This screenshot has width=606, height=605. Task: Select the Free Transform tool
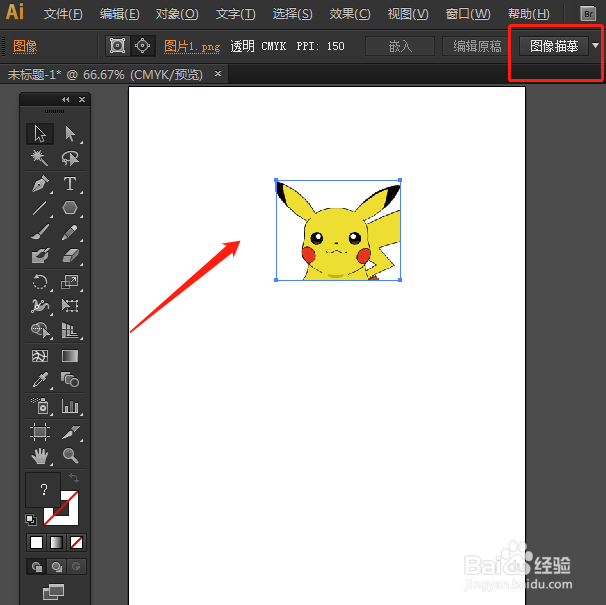point(70,306)
